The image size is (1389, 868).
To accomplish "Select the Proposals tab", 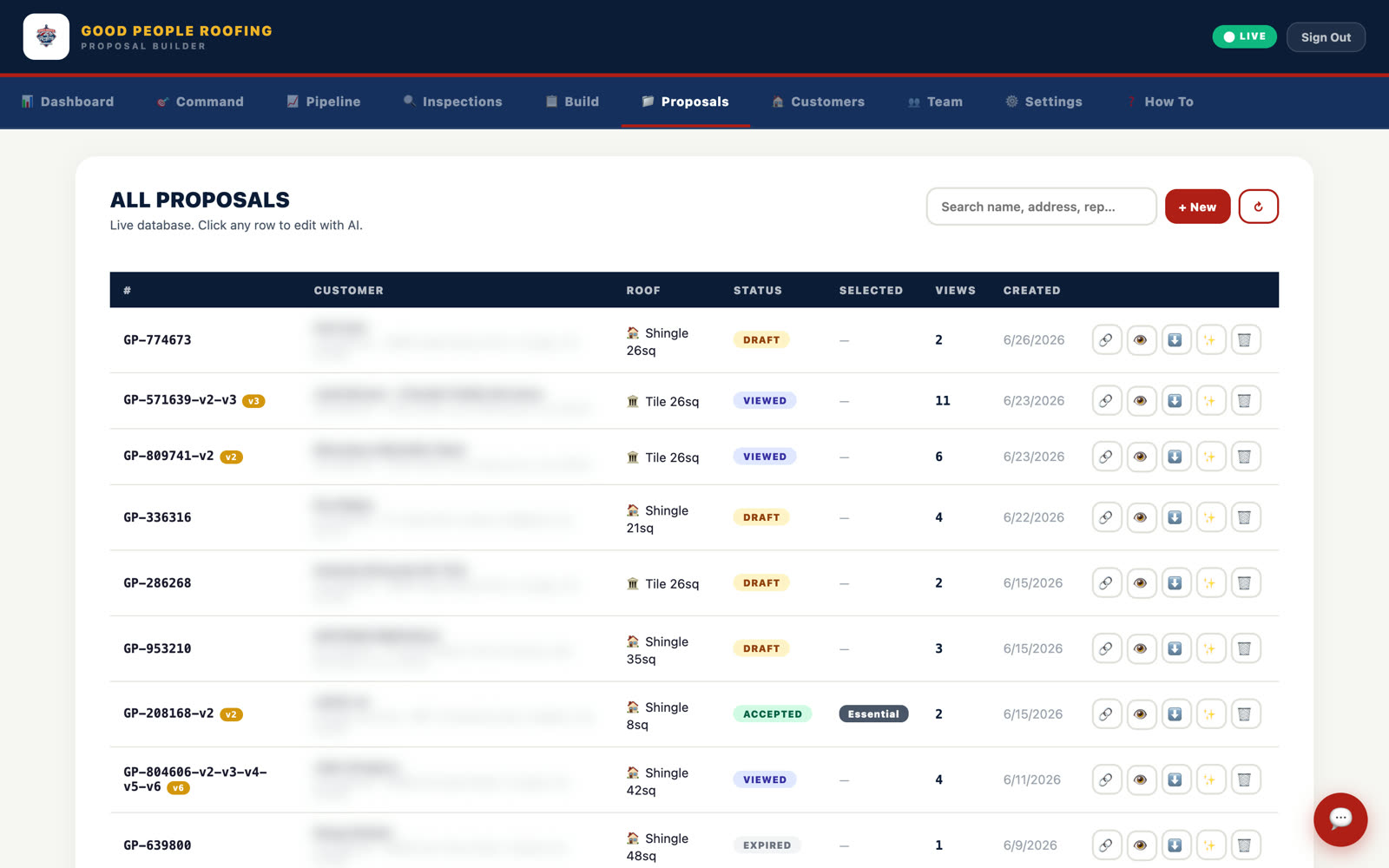I will [x=685, y=102].
